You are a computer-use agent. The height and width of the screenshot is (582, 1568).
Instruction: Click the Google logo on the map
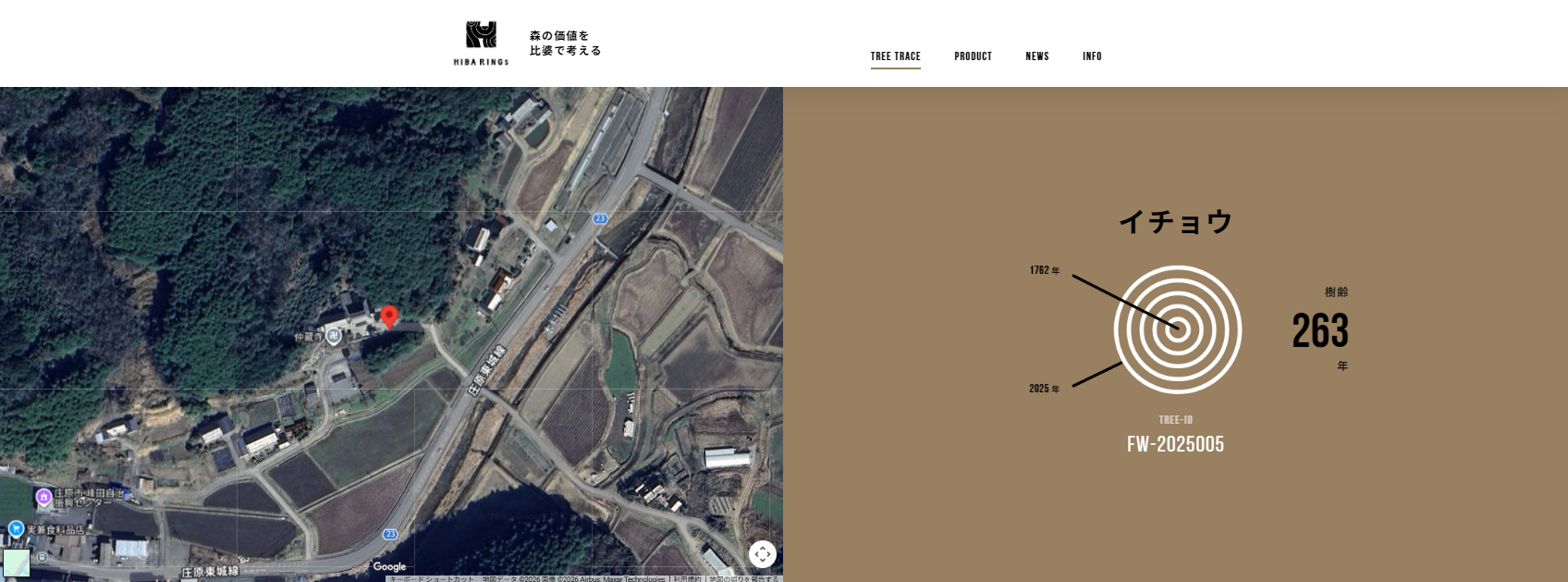click(389, 566)
